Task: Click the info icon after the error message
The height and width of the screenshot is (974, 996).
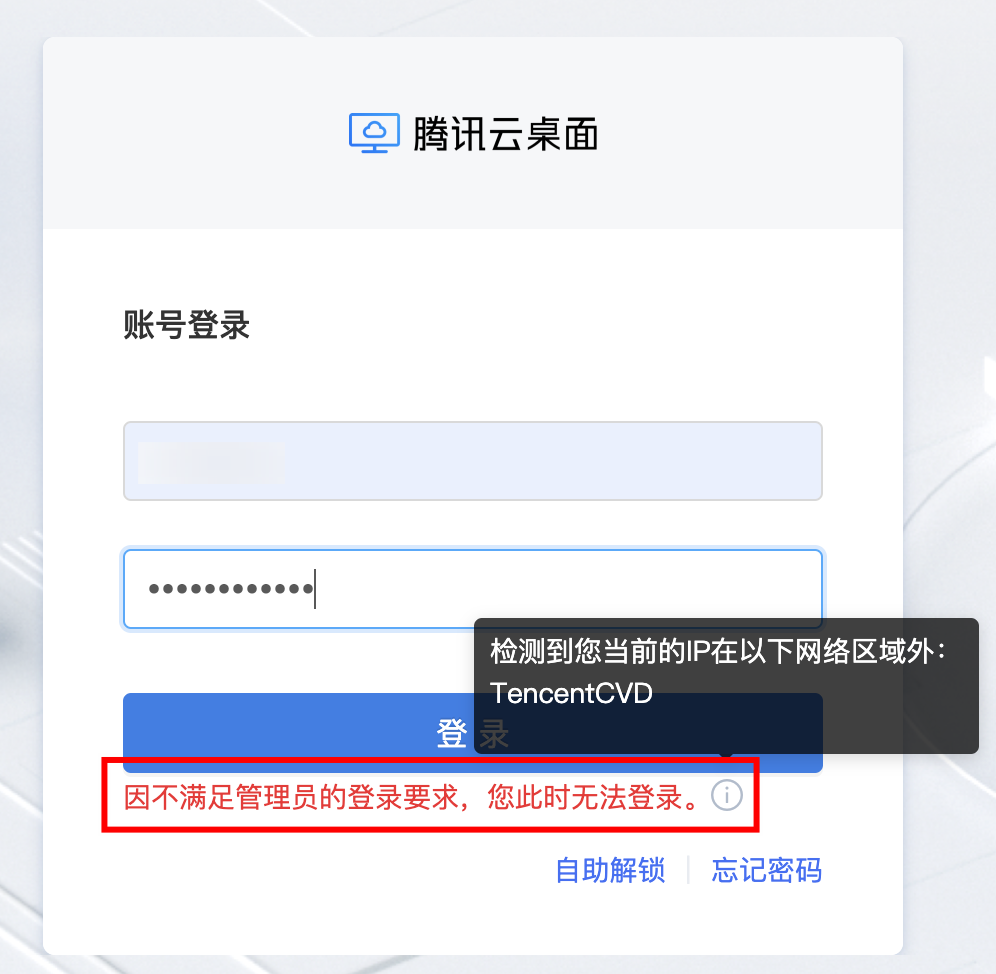Action: 727,795
